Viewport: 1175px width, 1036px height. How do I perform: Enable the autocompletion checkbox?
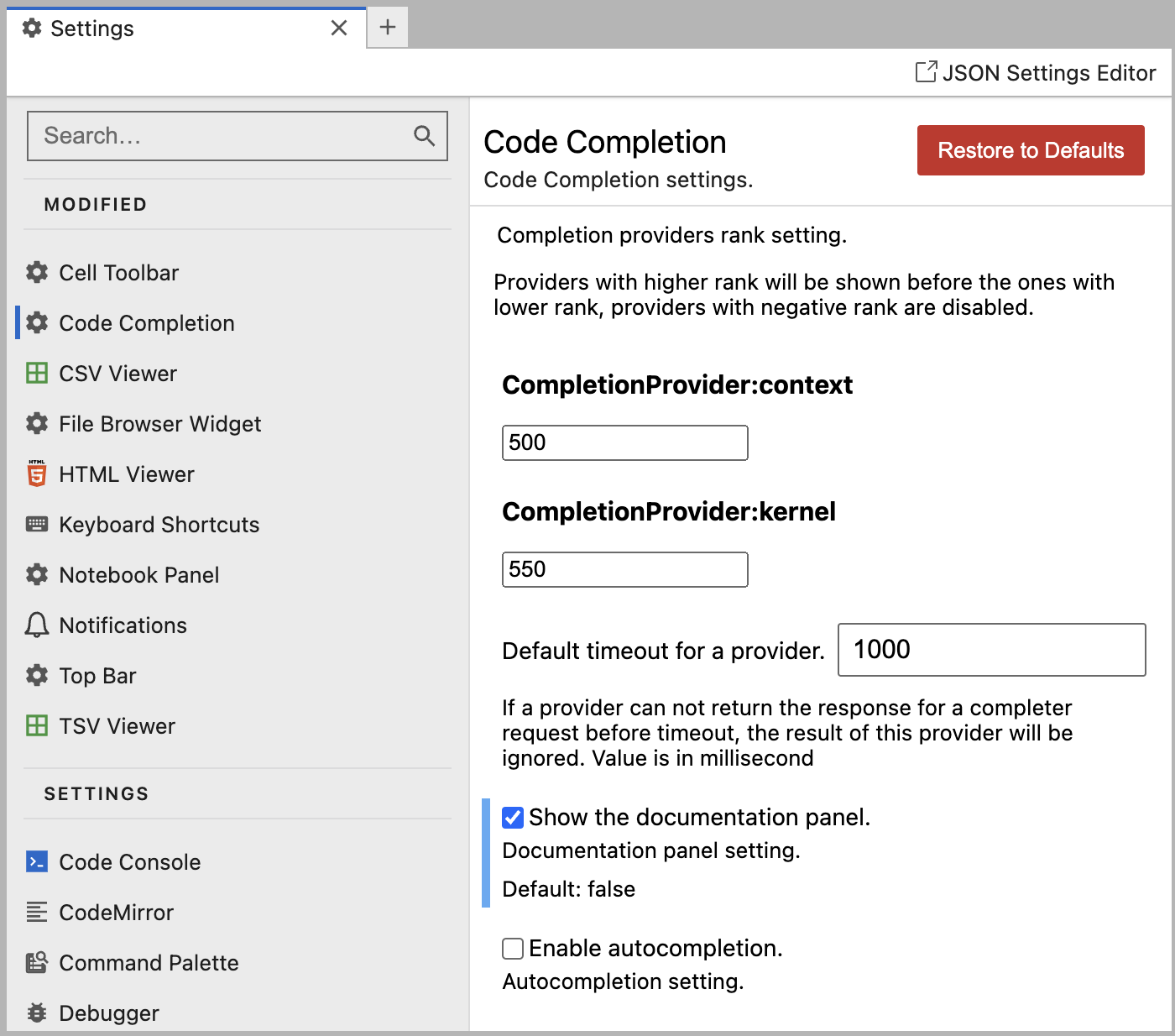pyautogui.click(x=513, y=949)
